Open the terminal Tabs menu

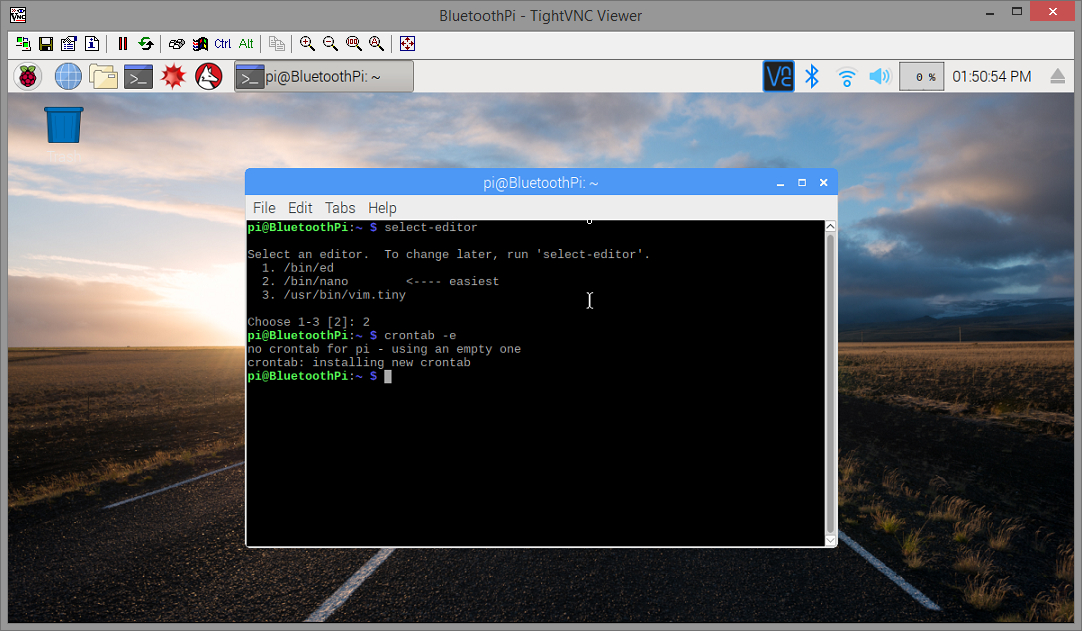pos(340,208)
